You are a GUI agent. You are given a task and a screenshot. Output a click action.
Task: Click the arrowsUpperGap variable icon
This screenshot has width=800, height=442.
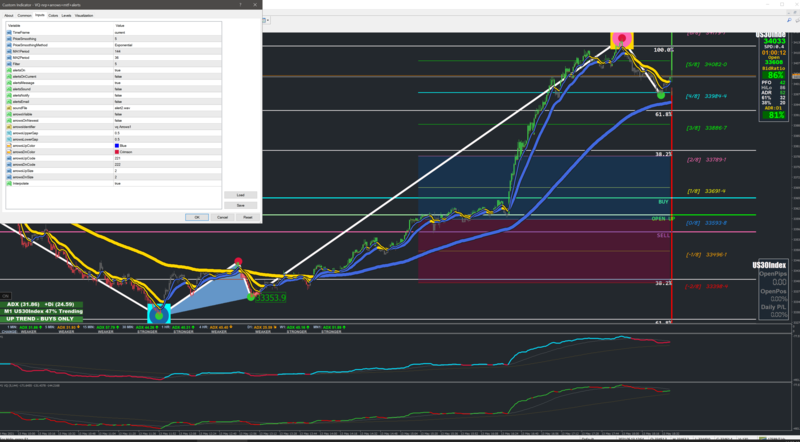tap(9, 133)
